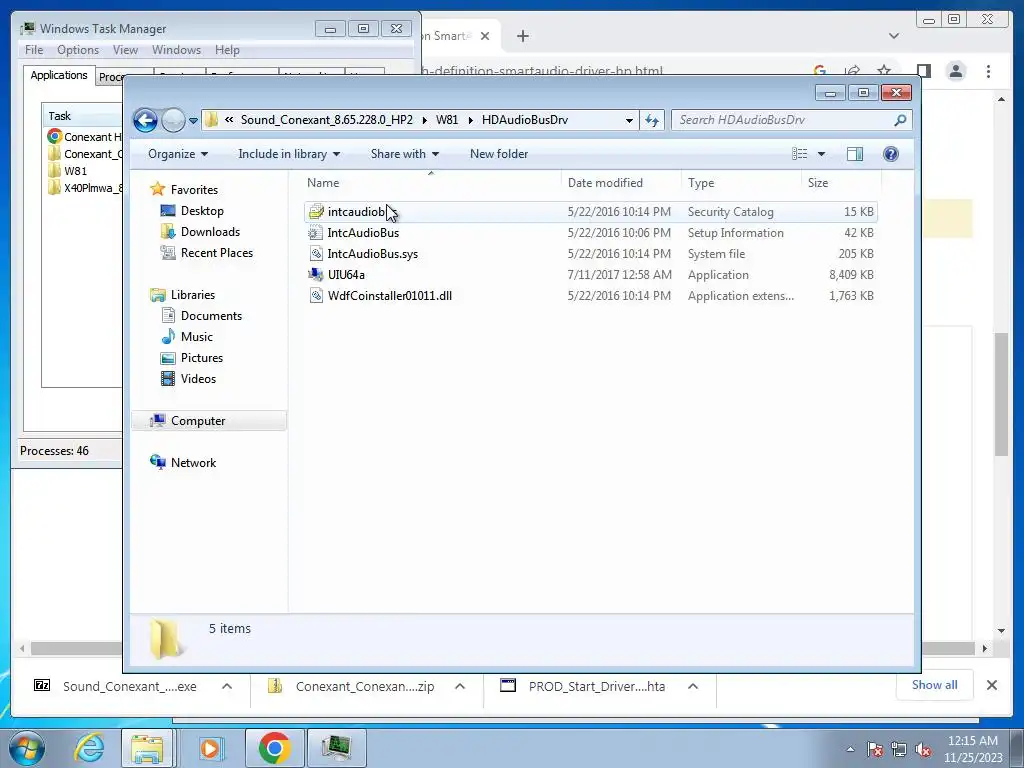The height and width of the screenshot is (768, 1024).
Task: Open the Windows Start menu
Action: [27, 748]
